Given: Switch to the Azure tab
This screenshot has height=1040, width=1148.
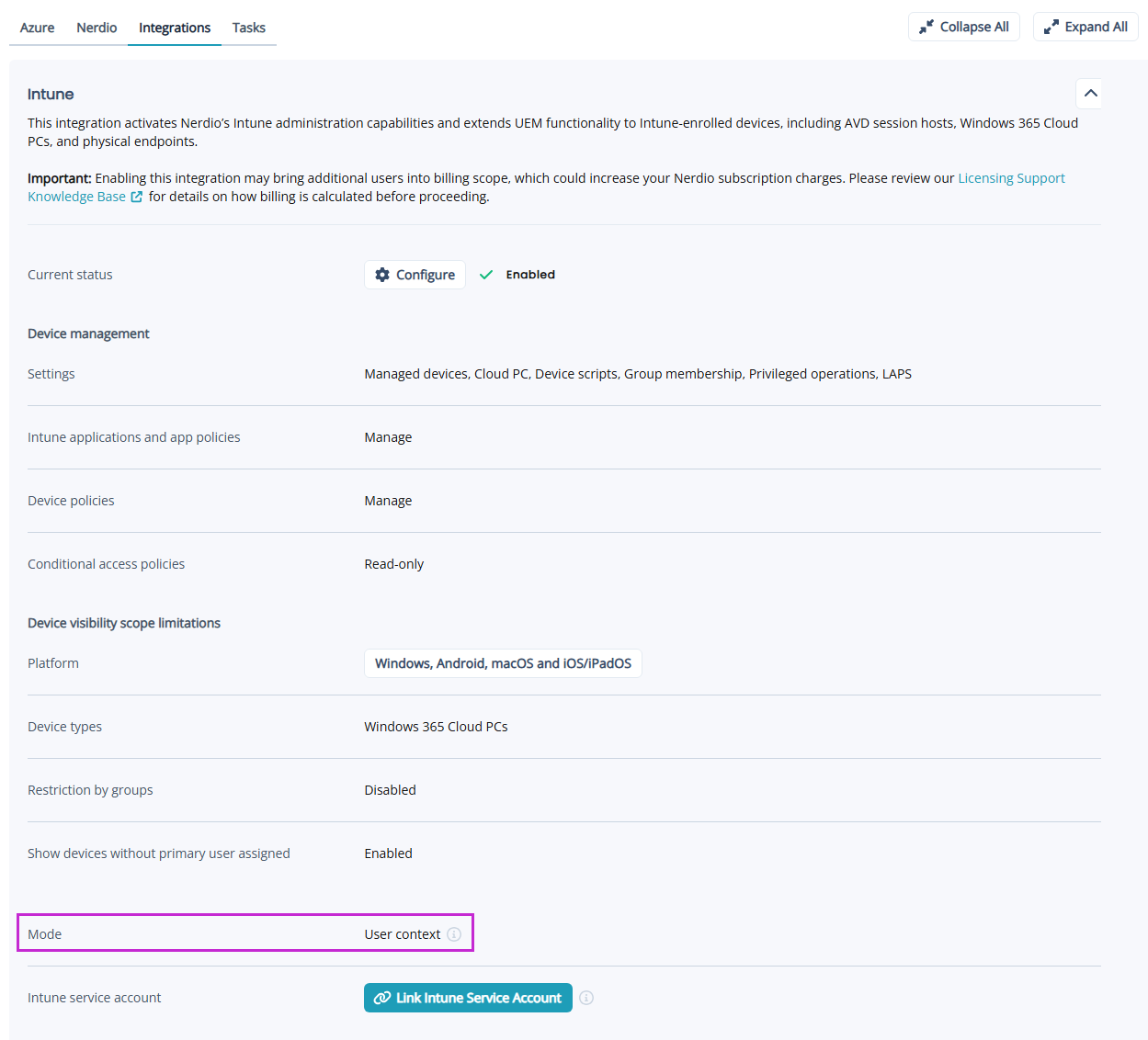Looking at the screenshot, I should click(x=36, y=28).
